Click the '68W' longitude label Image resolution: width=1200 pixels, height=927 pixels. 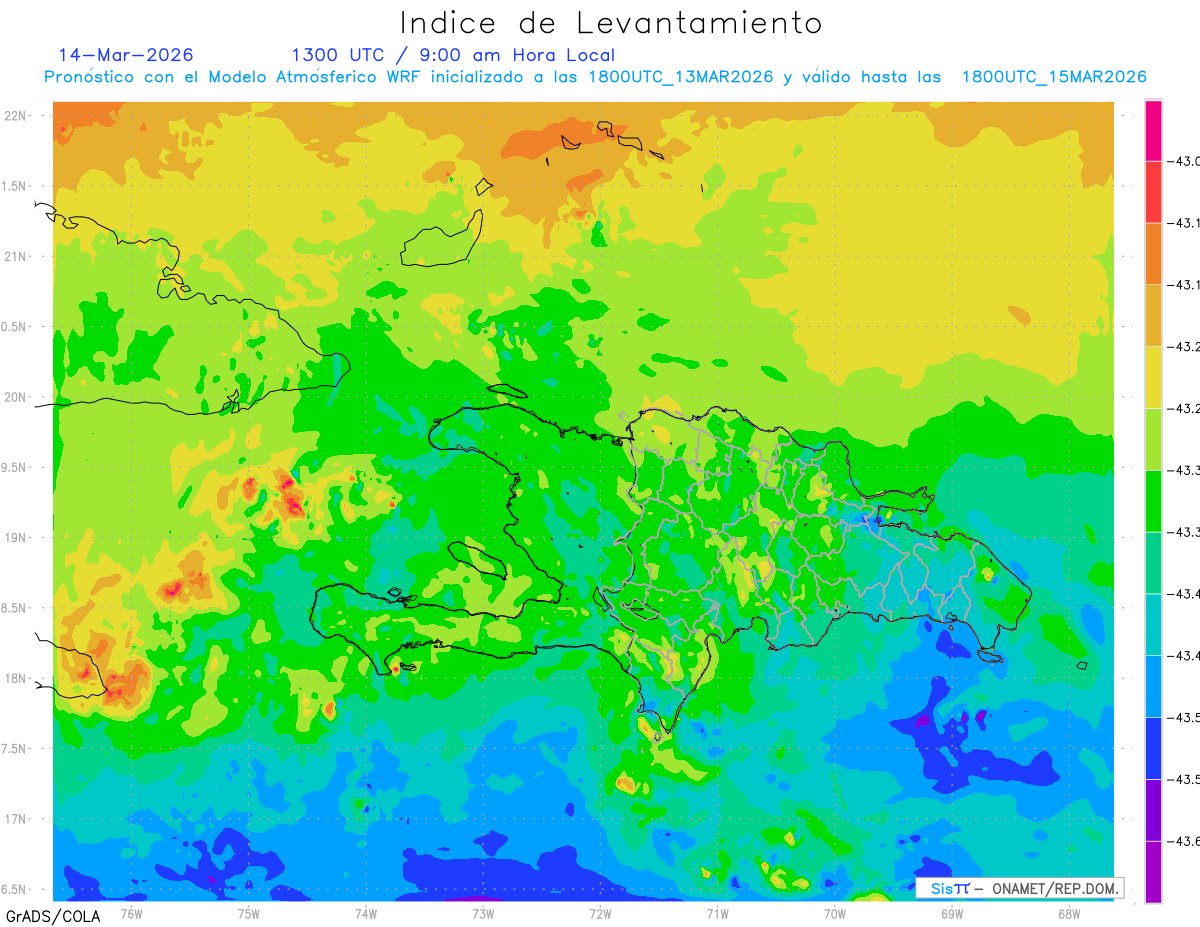(x=1068, y=913)
